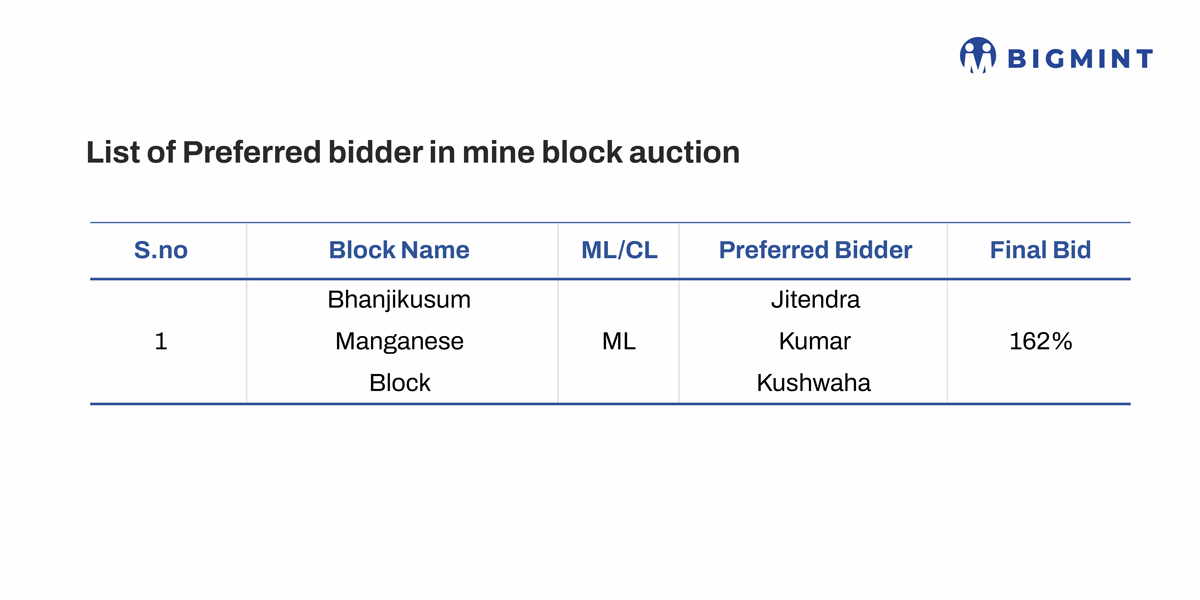Click the ML/CL column header
This screenshot has width=1200, height=600.
619,250
